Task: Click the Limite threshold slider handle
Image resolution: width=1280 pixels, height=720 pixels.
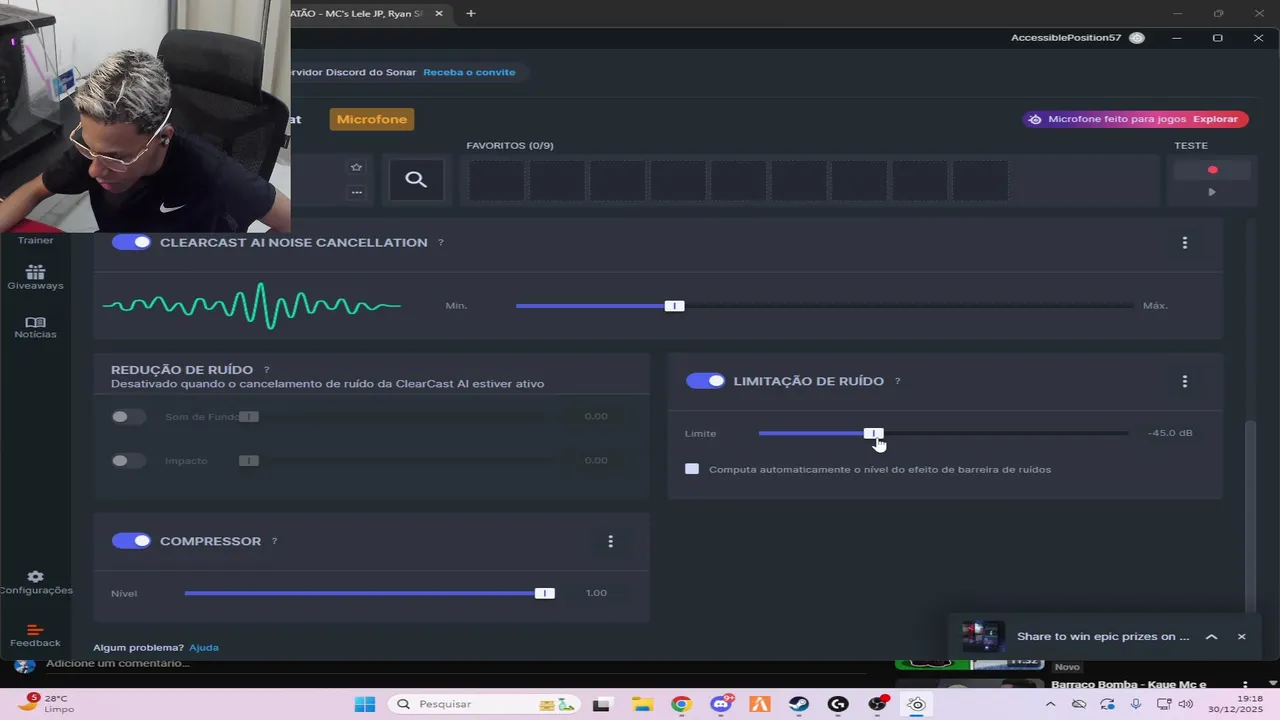Action: pos(874,433)
